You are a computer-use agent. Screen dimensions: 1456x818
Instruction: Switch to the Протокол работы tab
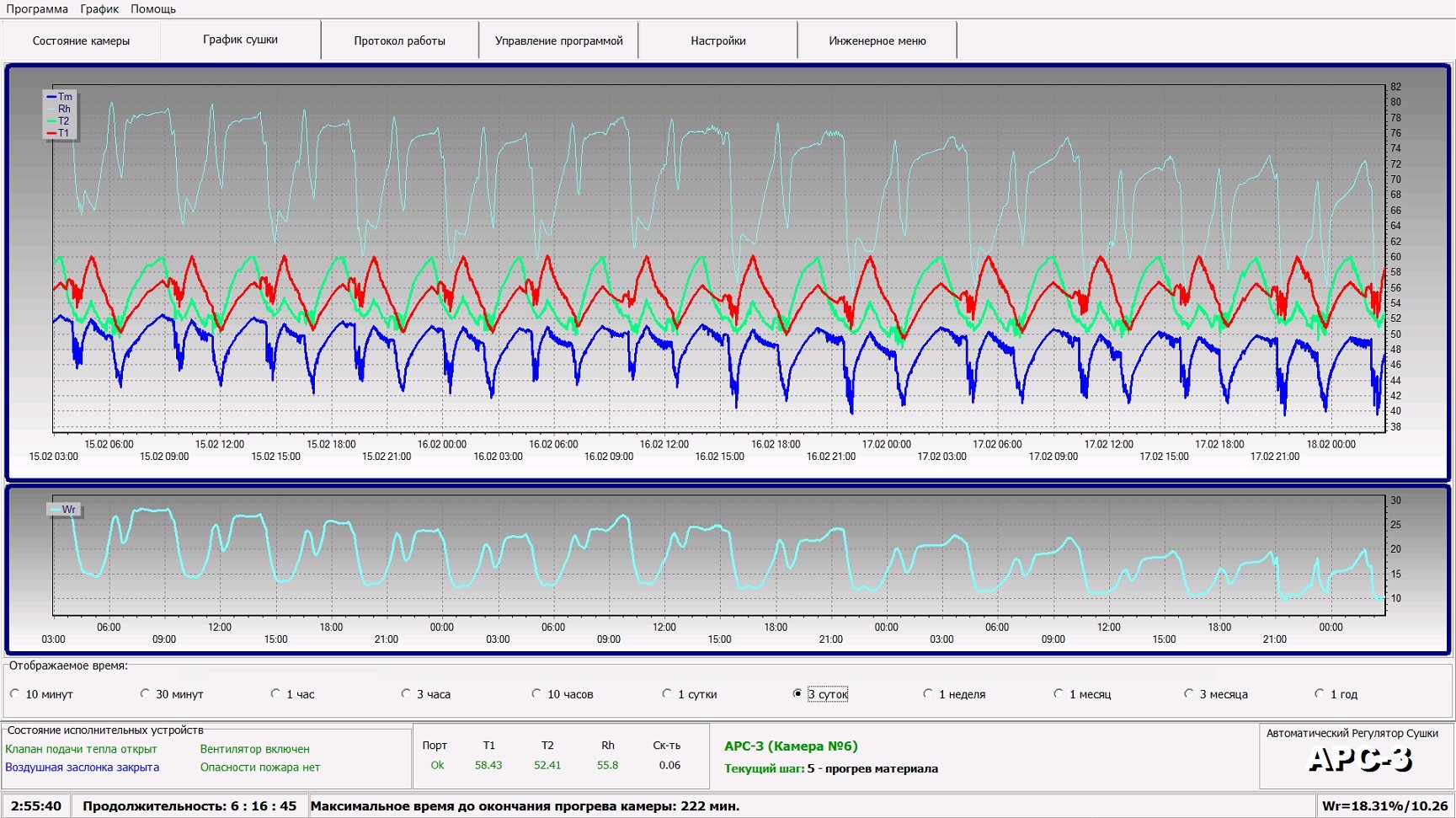399,40
